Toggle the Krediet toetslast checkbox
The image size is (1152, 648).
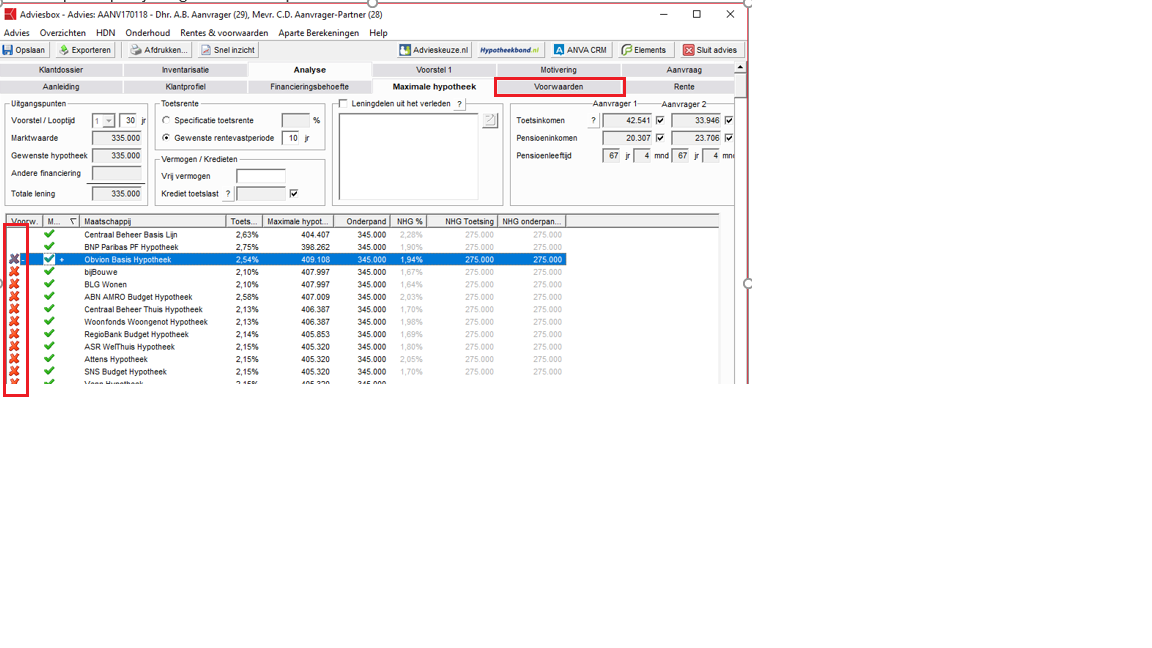(x=294, y=193)
